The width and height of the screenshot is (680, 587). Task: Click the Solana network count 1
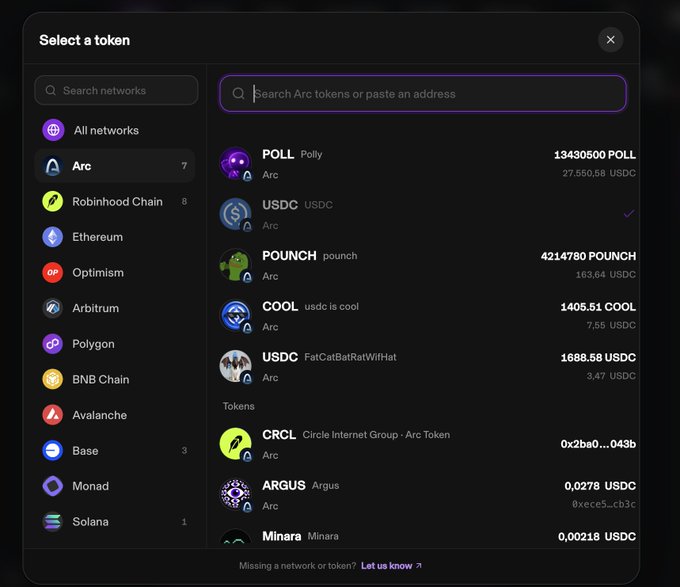click(184, 522)
